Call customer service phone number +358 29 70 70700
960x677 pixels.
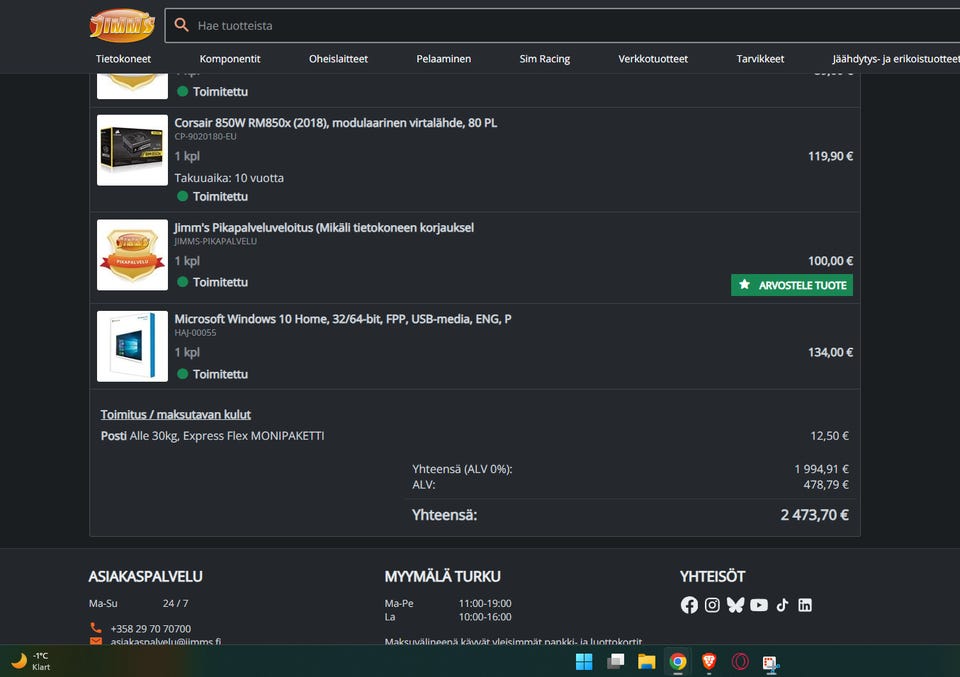(x=151, y=629)
